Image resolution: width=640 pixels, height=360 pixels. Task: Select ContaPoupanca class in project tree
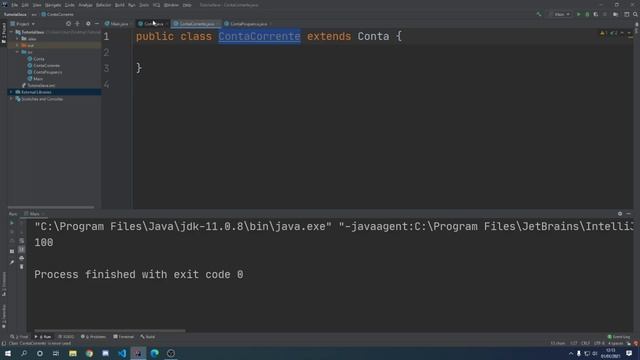(45, 72)
